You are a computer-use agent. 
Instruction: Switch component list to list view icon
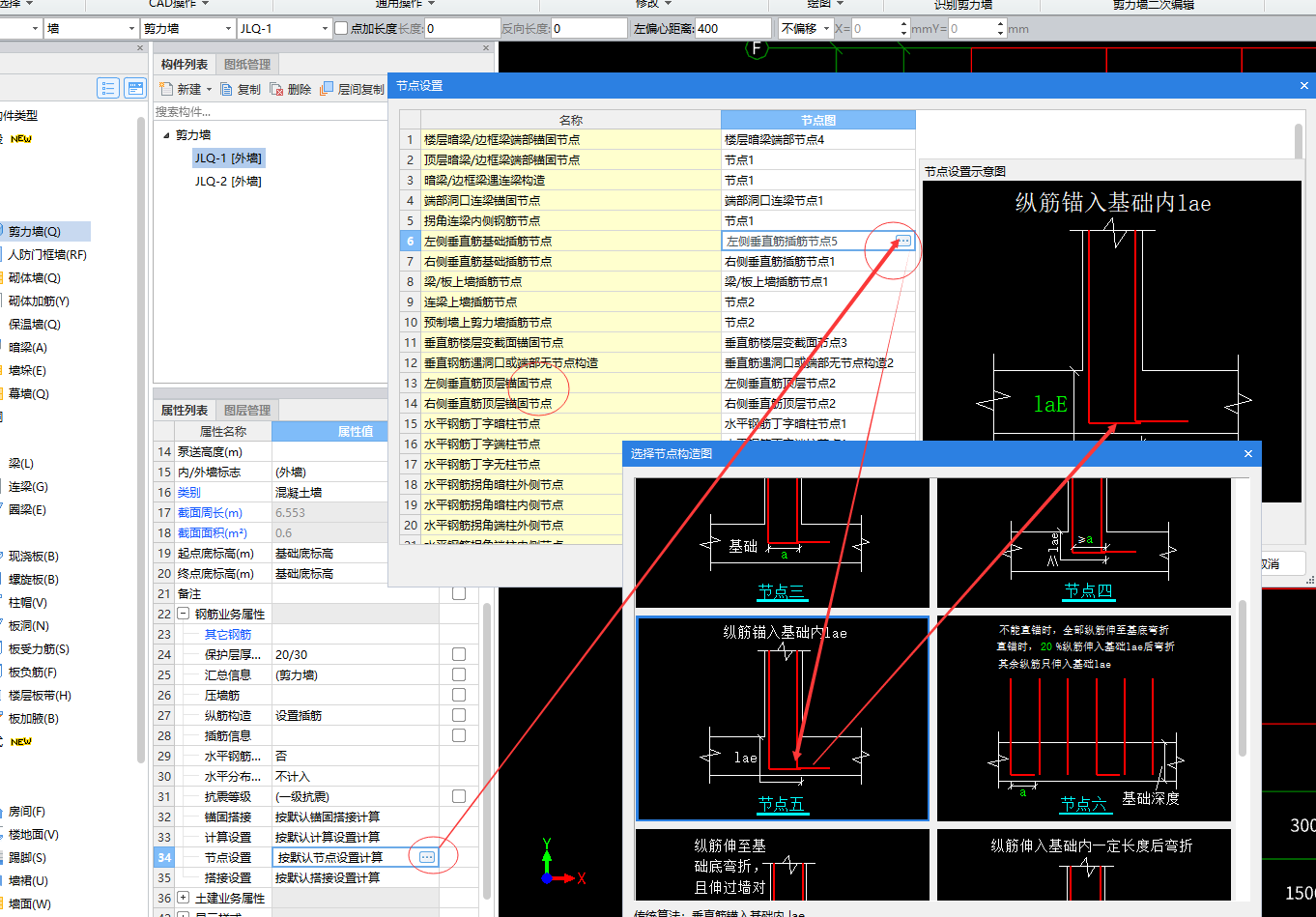click(108, 89)
